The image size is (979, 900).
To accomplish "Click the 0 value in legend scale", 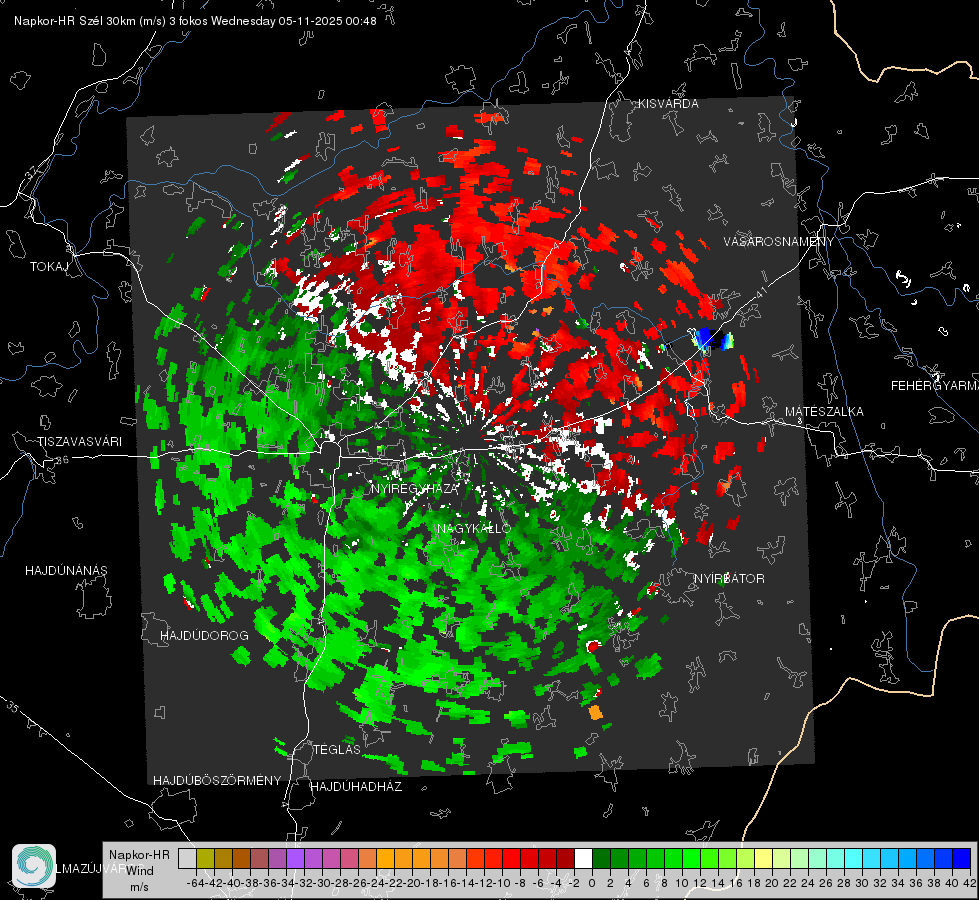I will 592,883.
